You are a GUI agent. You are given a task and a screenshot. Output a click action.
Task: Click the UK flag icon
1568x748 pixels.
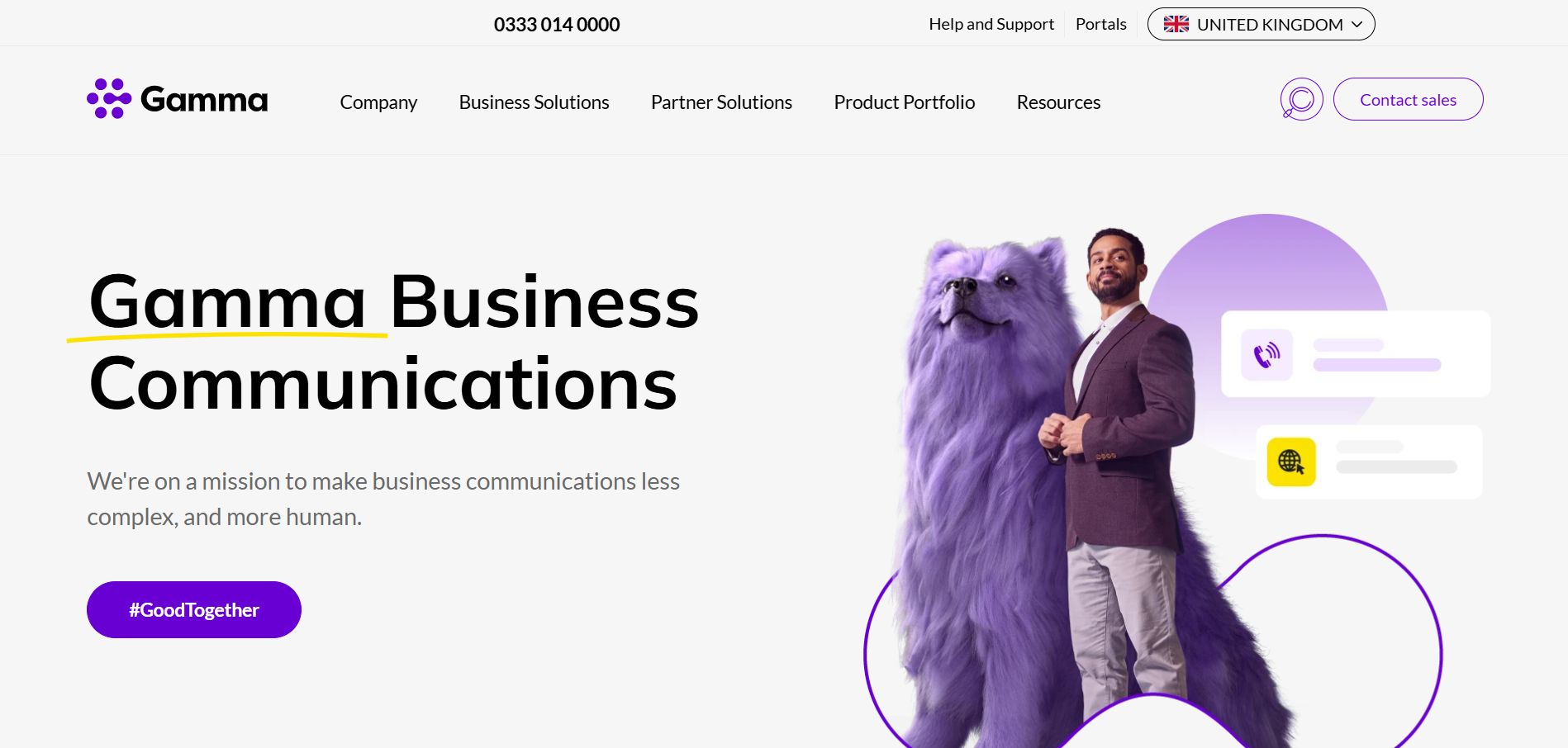point(1176,24)
